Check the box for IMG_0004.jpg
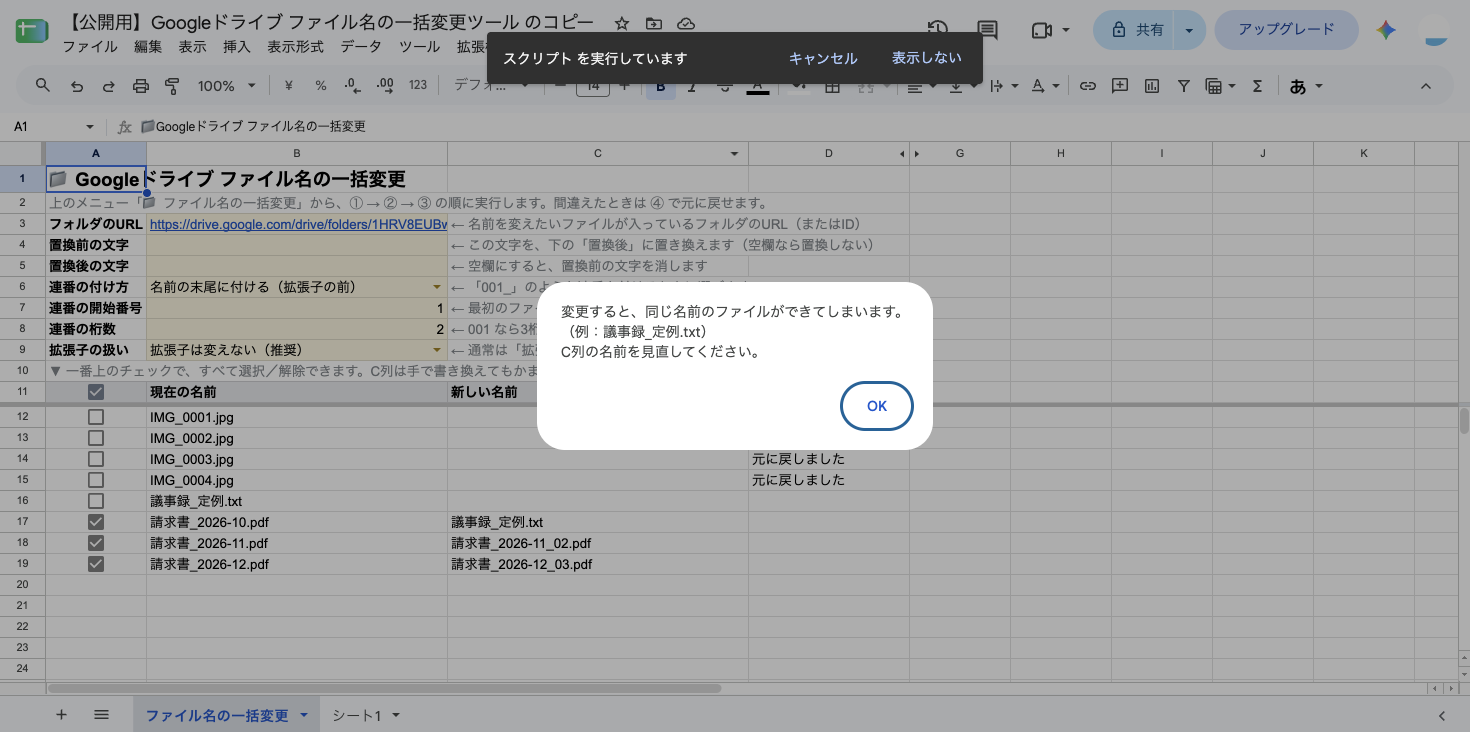 click(96, 480)
